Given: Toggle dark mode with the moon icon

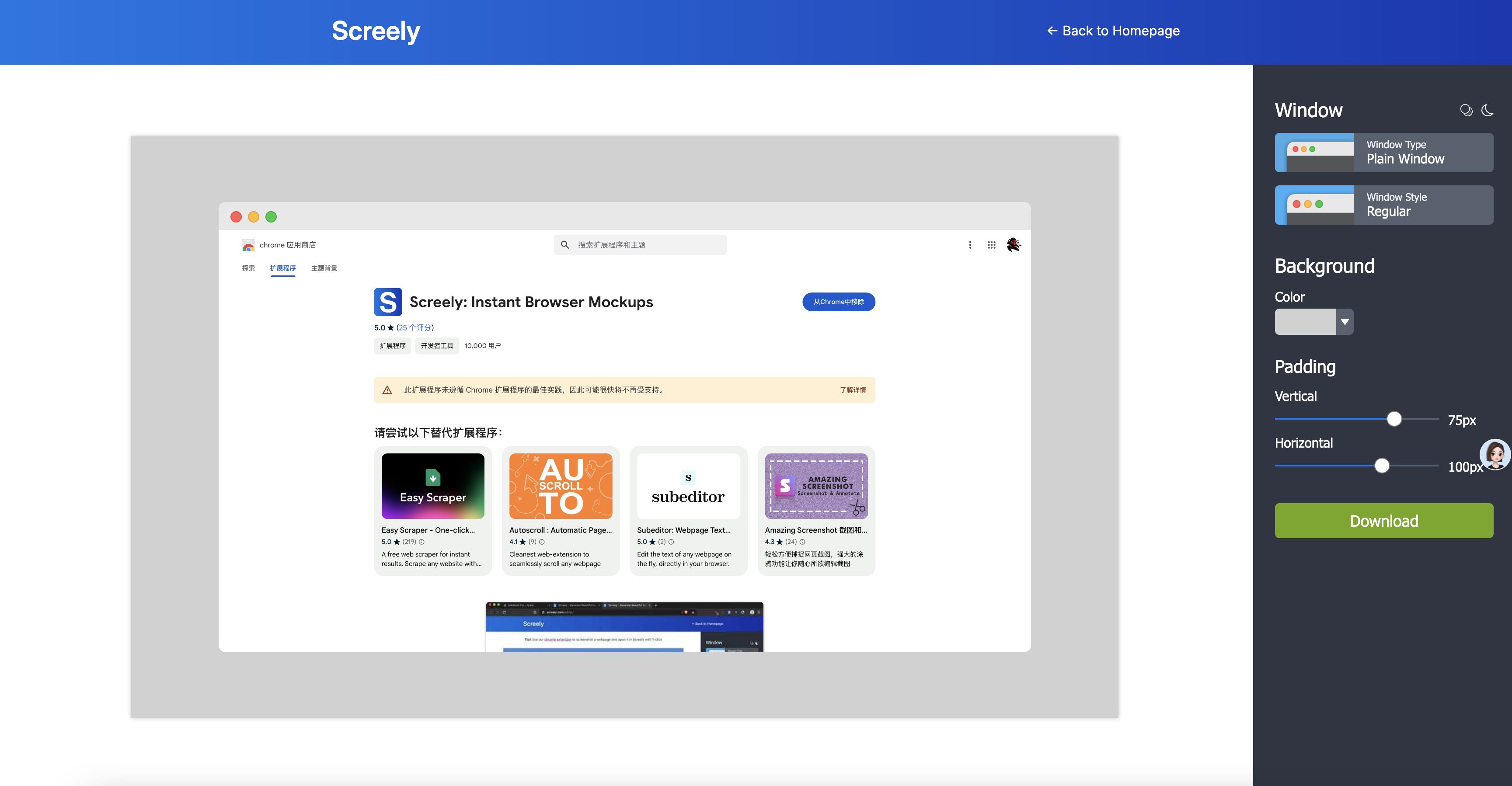Looking at the screenshot, I should [1487, 110].
